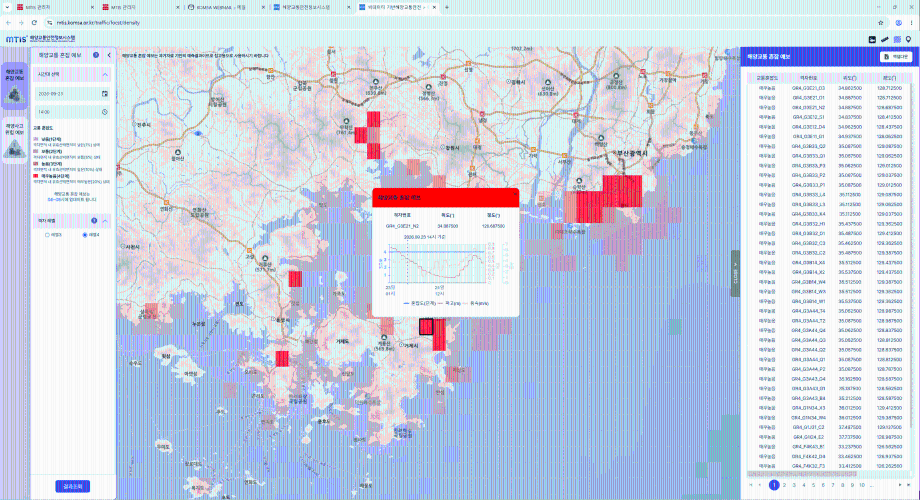
Task: Click help icon in grid level section
Action: (94, 221)
